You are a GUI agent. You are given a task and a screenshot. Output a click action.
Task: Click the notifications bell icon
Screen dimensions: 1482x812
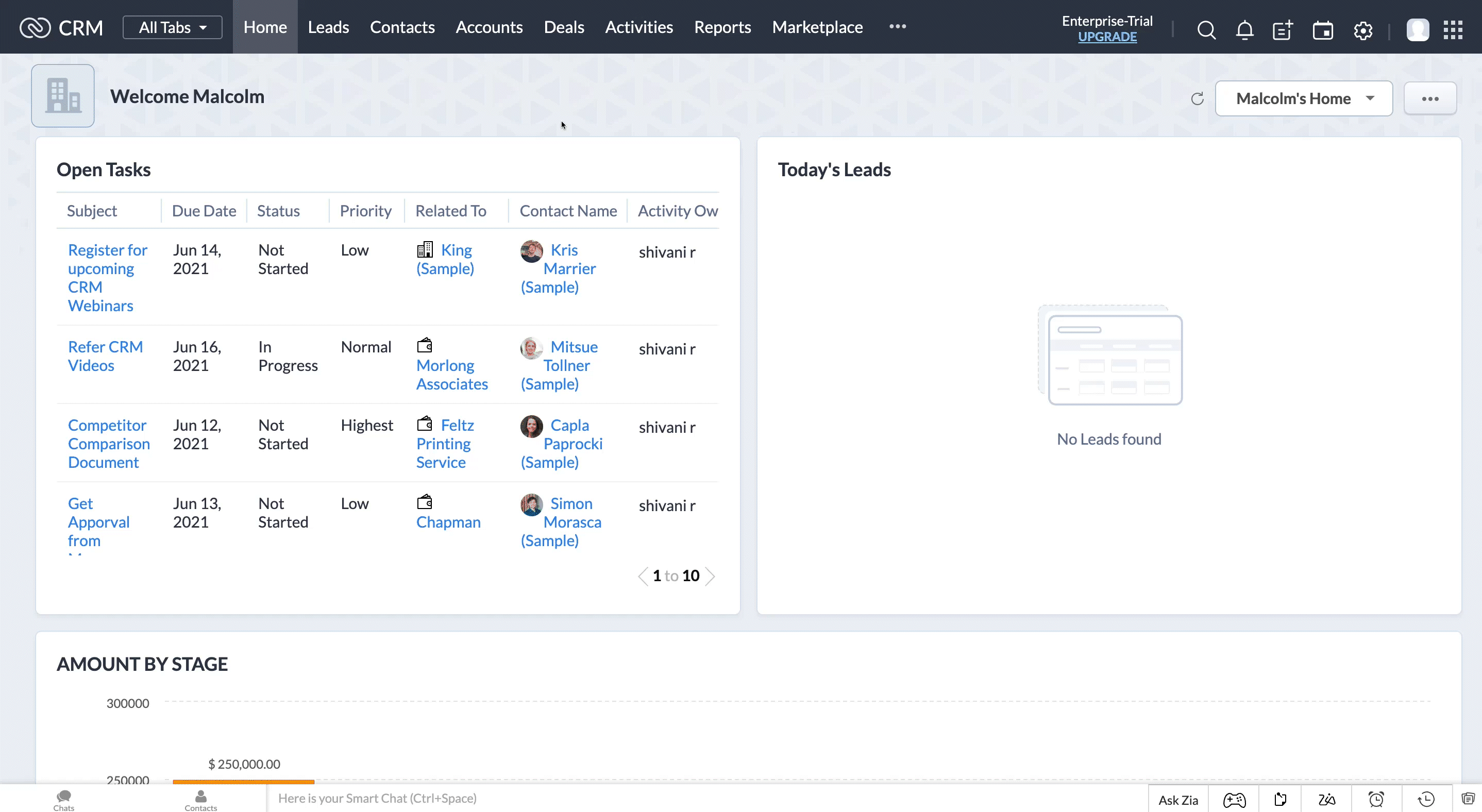click(x=1244, y=29)
